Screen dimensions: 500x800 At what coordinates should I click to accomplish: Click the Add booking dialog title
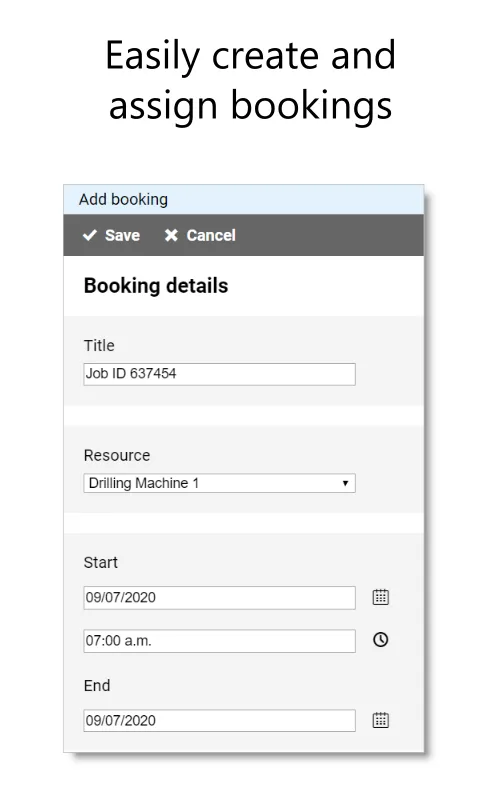(123, 199)
